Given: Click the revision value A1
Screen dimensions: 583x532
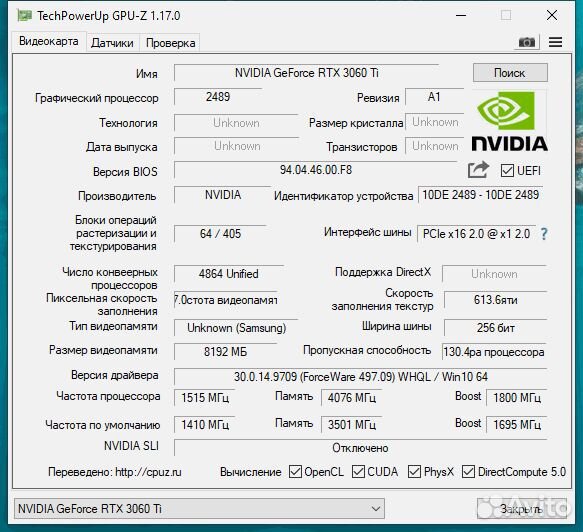Looking at the screenshot, I should click(x=435, y=97).
